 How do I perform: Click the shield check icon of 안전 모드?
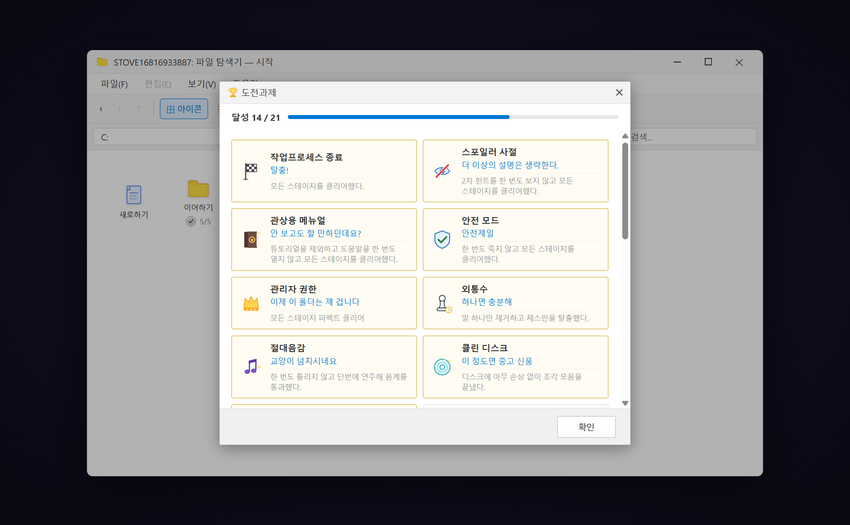[442, 239]
